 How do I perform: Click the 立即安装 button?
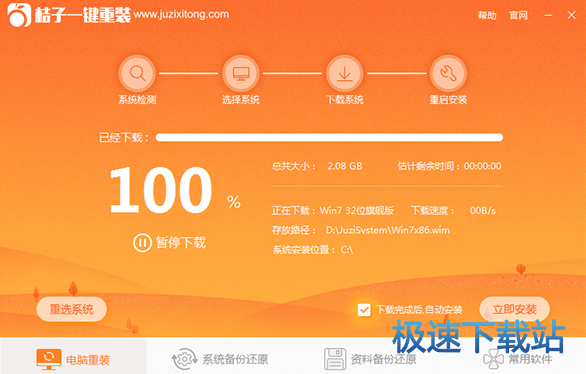pos(515,309)
